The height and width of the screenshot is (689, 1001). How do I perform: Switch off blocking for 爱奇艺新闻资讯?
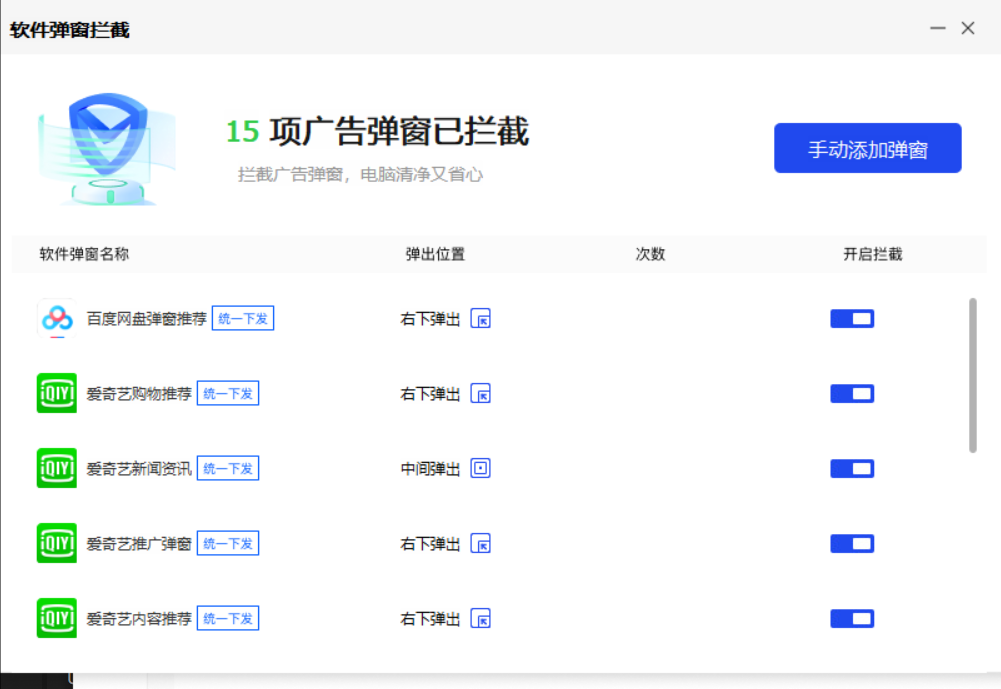[852, 468]
